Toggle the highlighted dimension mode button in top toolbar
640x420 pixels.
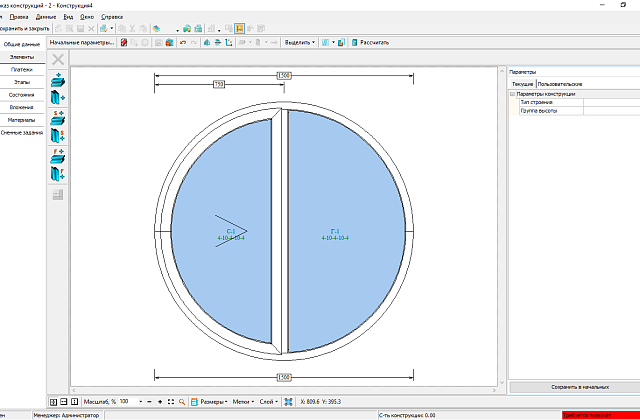coord(240,29)
